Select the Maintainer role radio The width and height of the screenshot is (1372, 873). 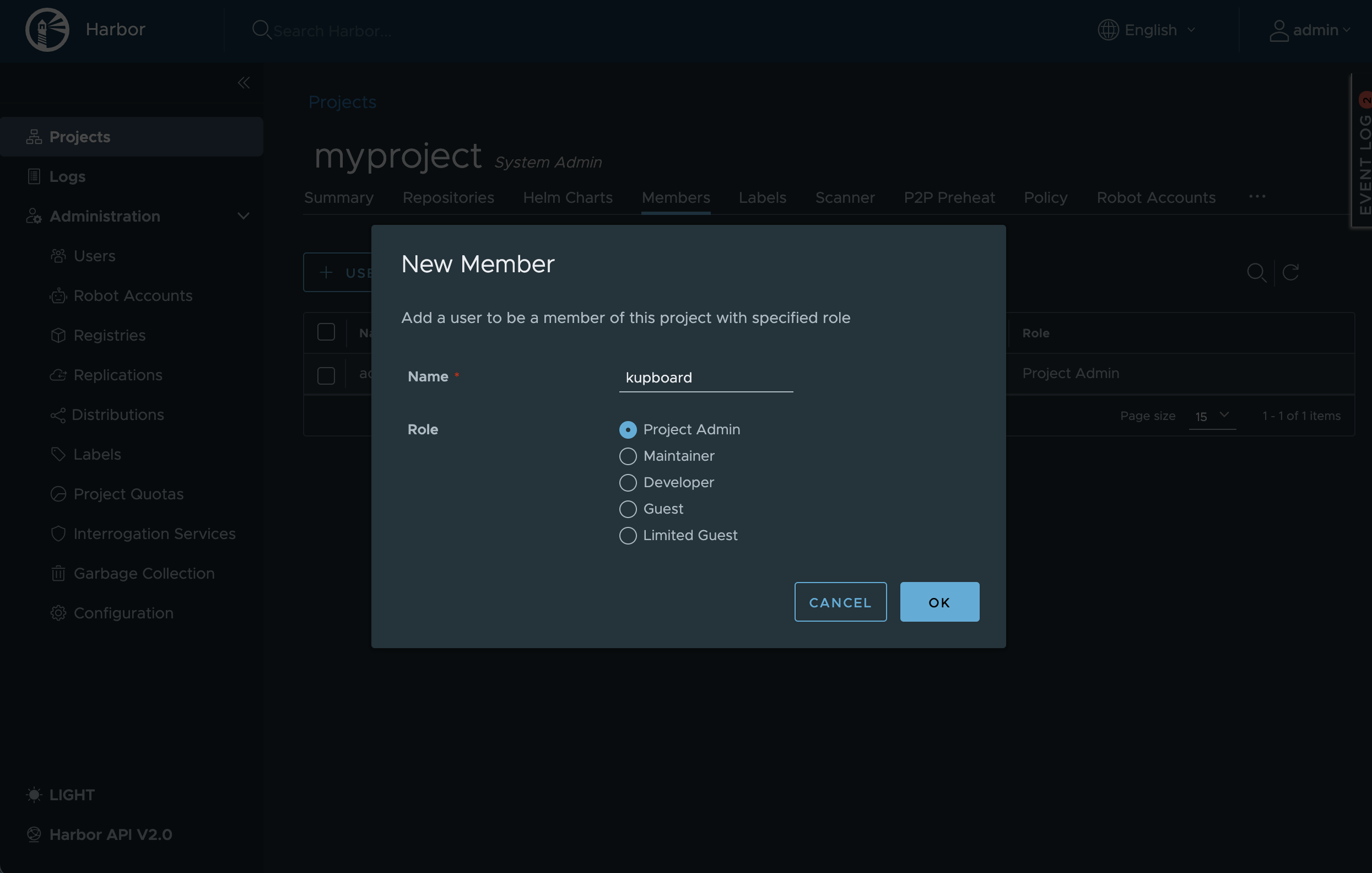click(x=627, y=456)
